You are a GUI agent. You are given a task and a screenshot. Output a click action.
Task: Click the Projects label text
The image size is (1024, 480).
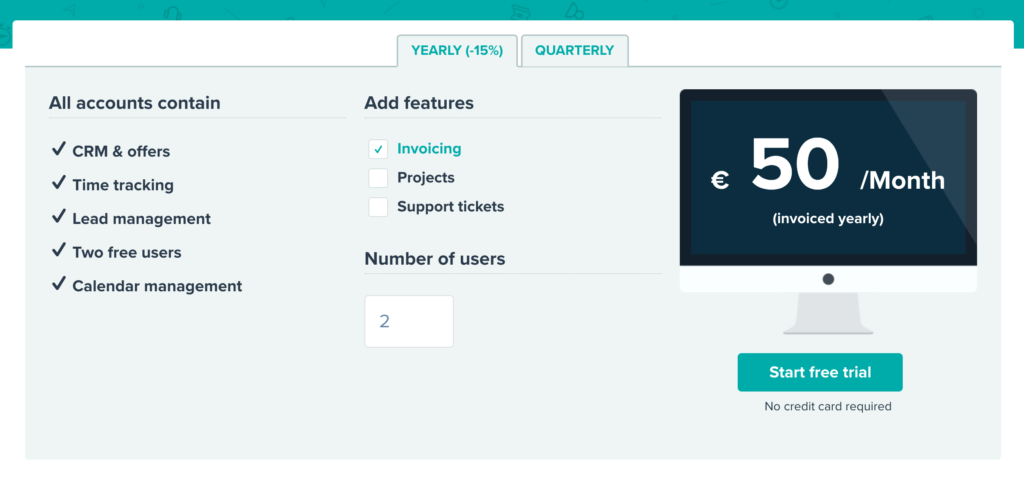pos(426,178)
